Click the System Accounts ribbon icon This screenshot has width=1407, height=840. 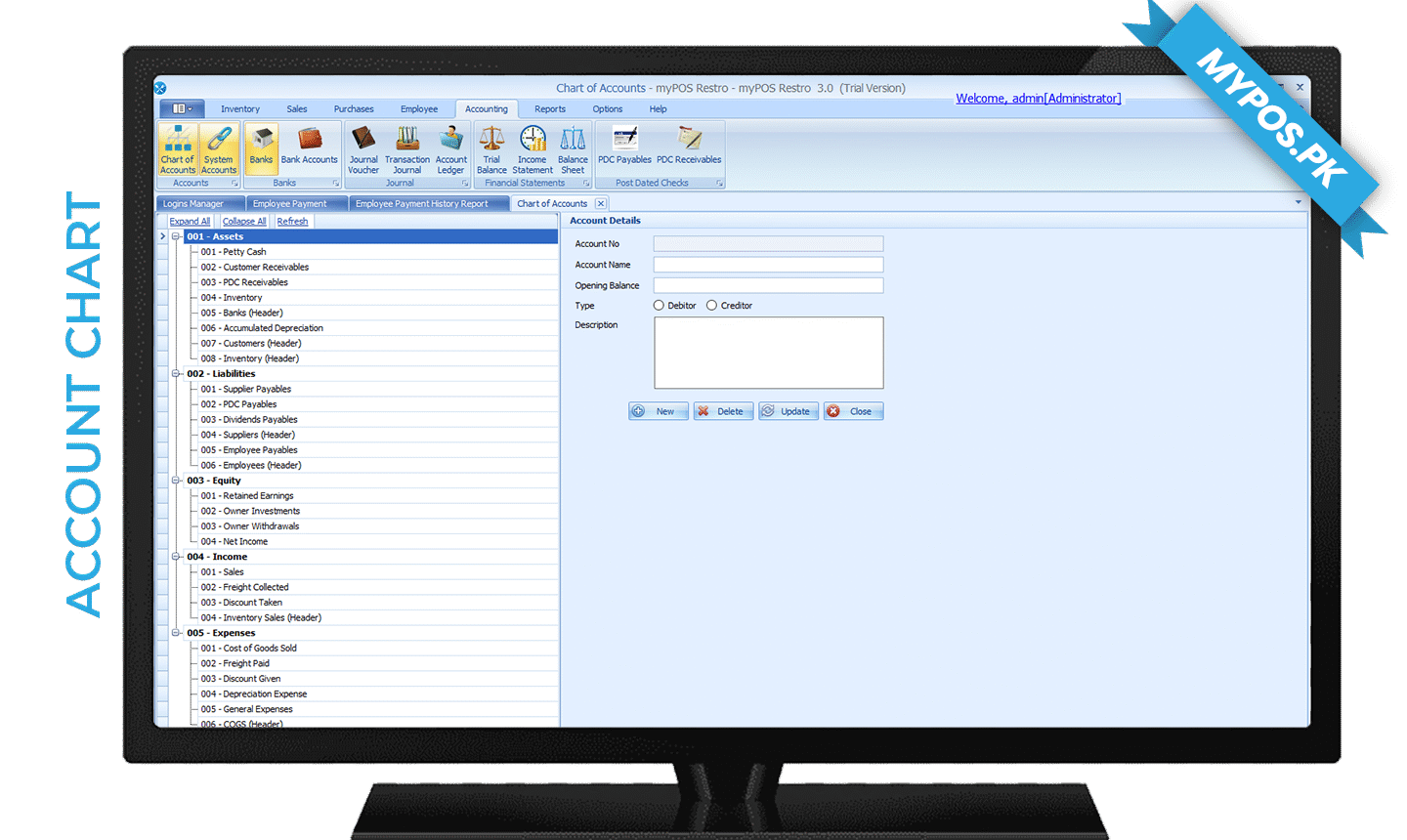pos(219,148)
